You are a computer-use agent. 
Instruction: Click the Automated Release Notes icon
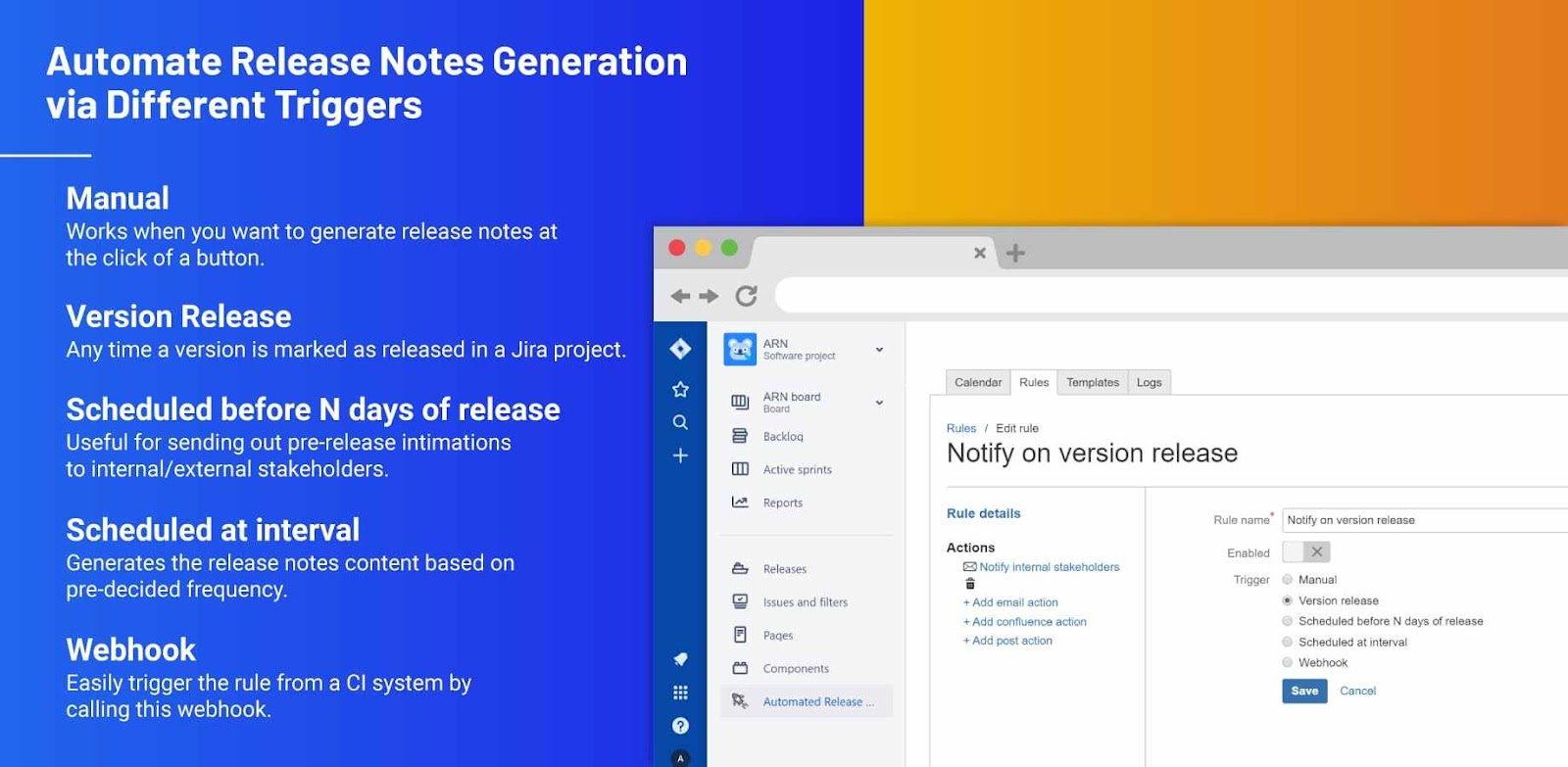pos(740,701)
